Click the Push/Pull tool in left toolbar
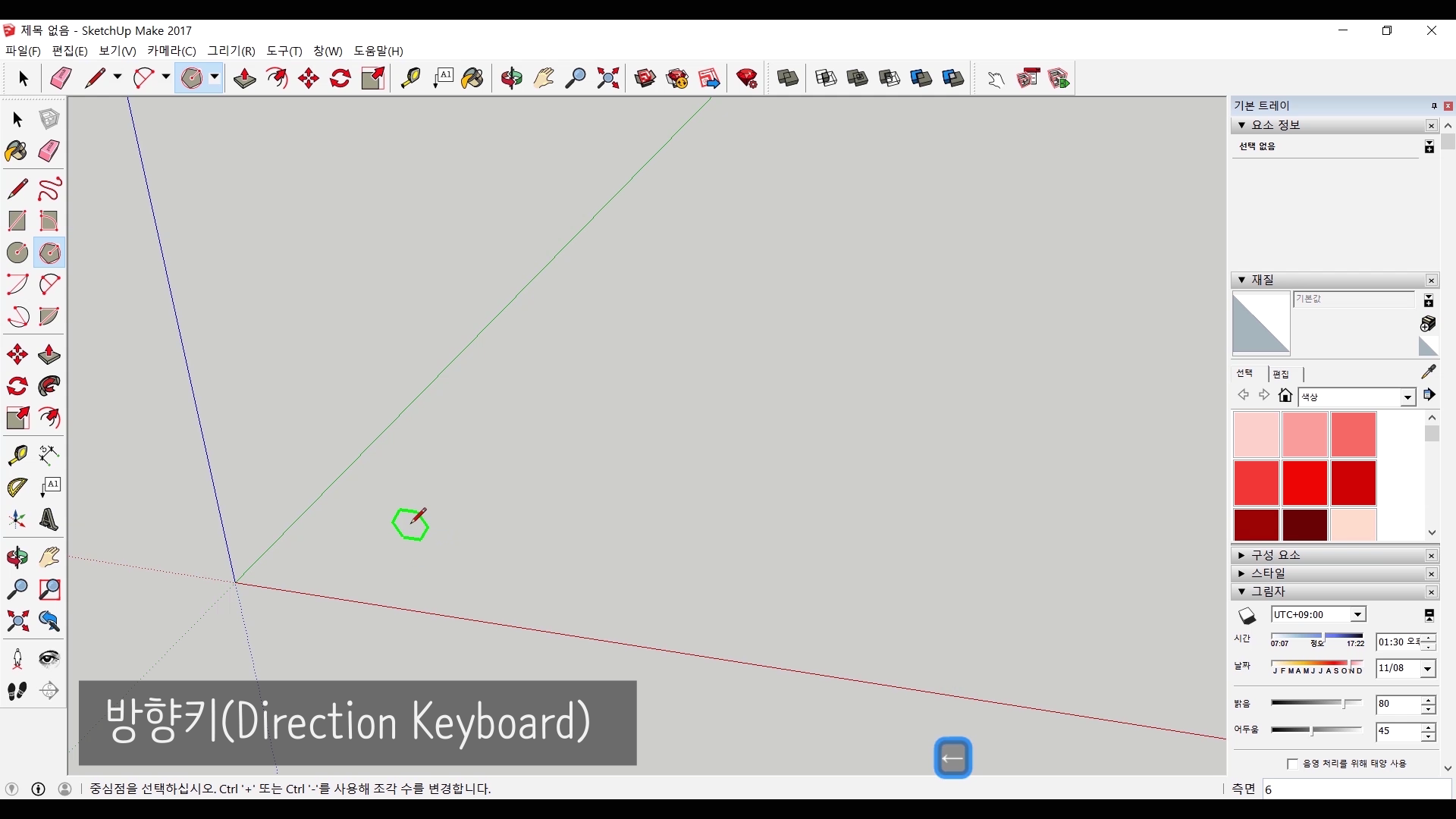 pyautogui.click(x=49, y=354)
